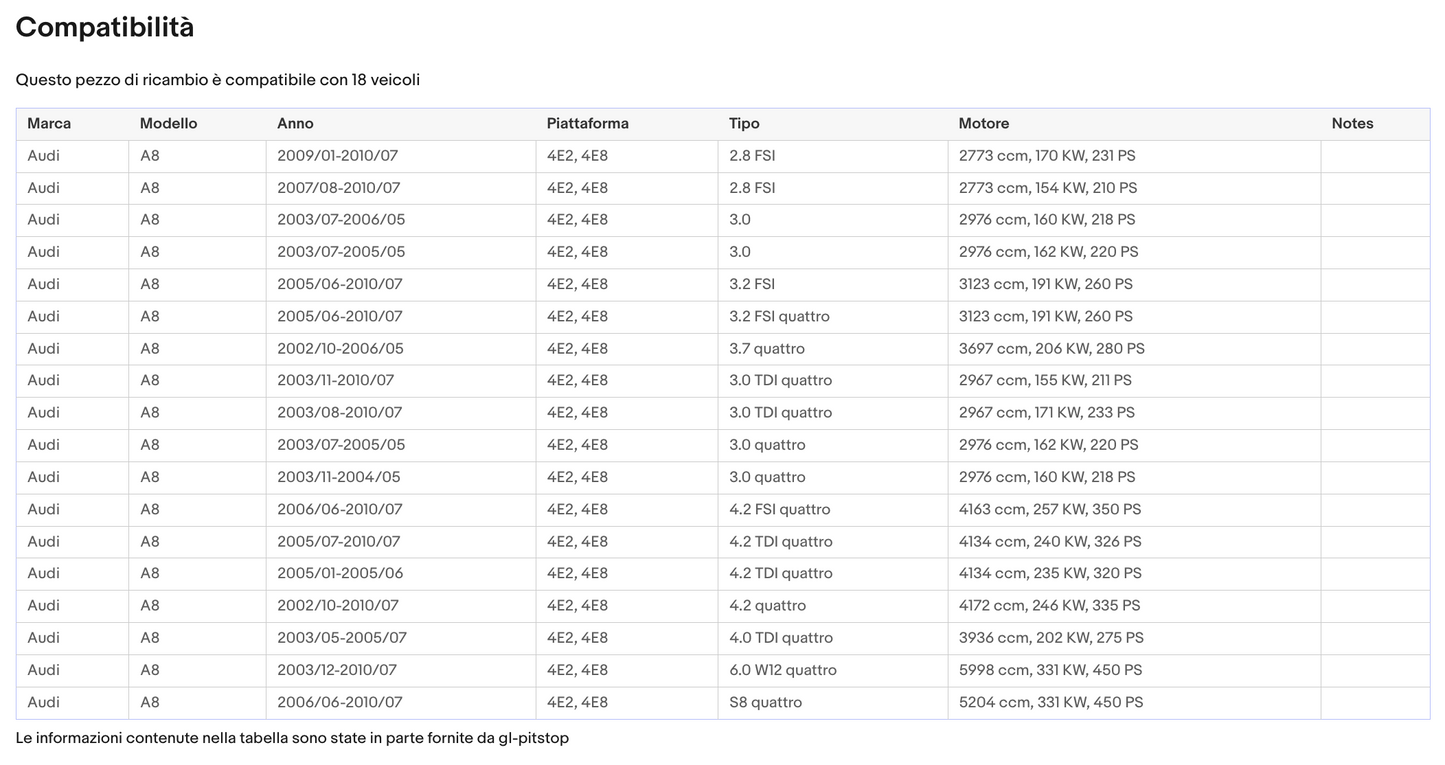Select the Tipo column header
Image resolution: width=1445 pixels, height=765 pixels.
(x=744, y=124)
